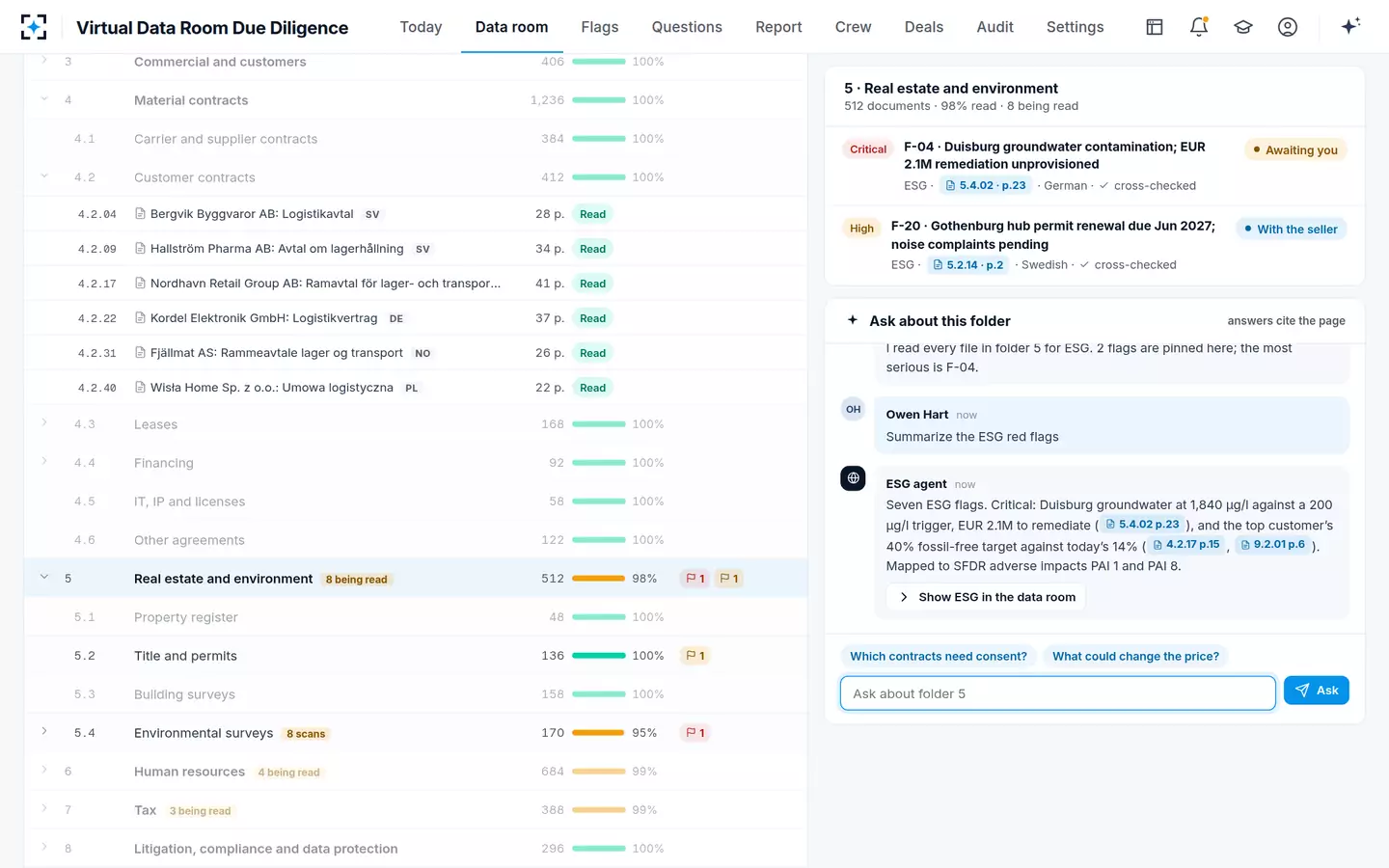Click the Awaiting you status chip
Image resolution: width=1389 pixels, height=868 pixels.
(1295, 150)
